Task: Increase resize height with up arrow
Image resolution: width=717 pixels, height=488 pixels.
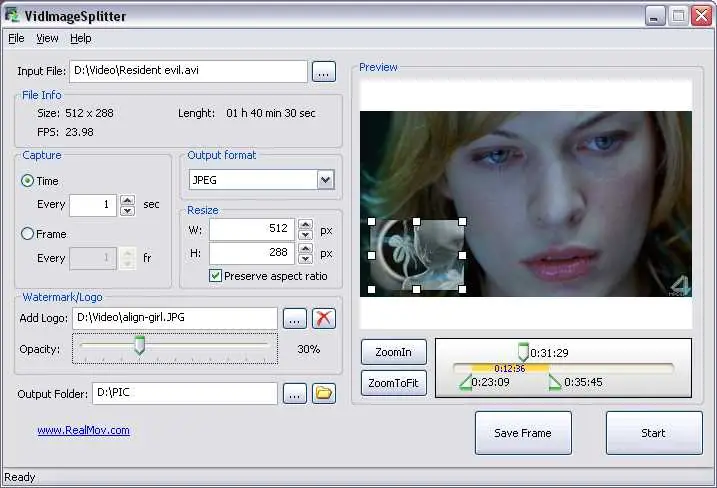Action: [x=305, y=248]
